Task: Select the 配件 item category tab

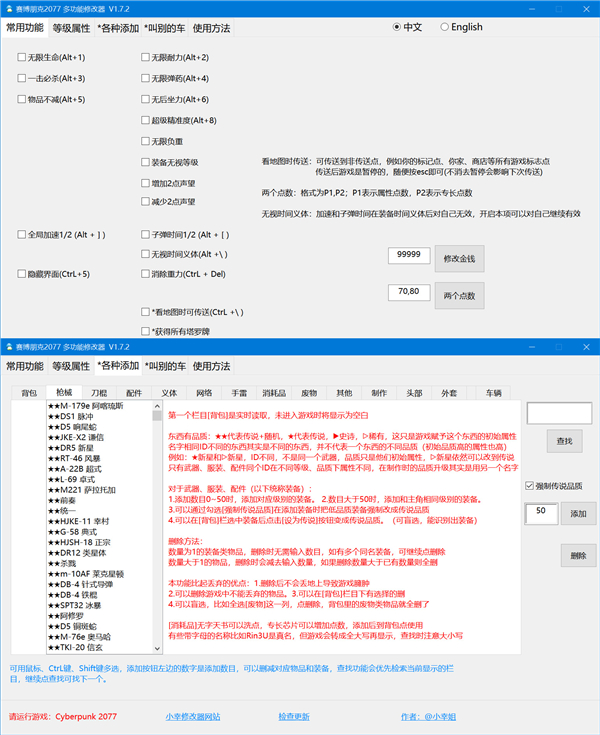Action: click(x=134, y=393)
